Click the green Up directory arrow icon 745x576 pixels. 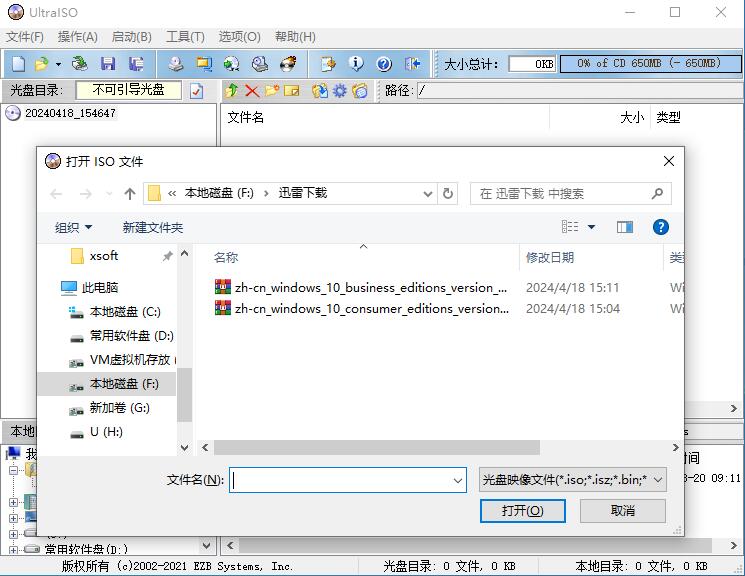(x=232, y=90)
